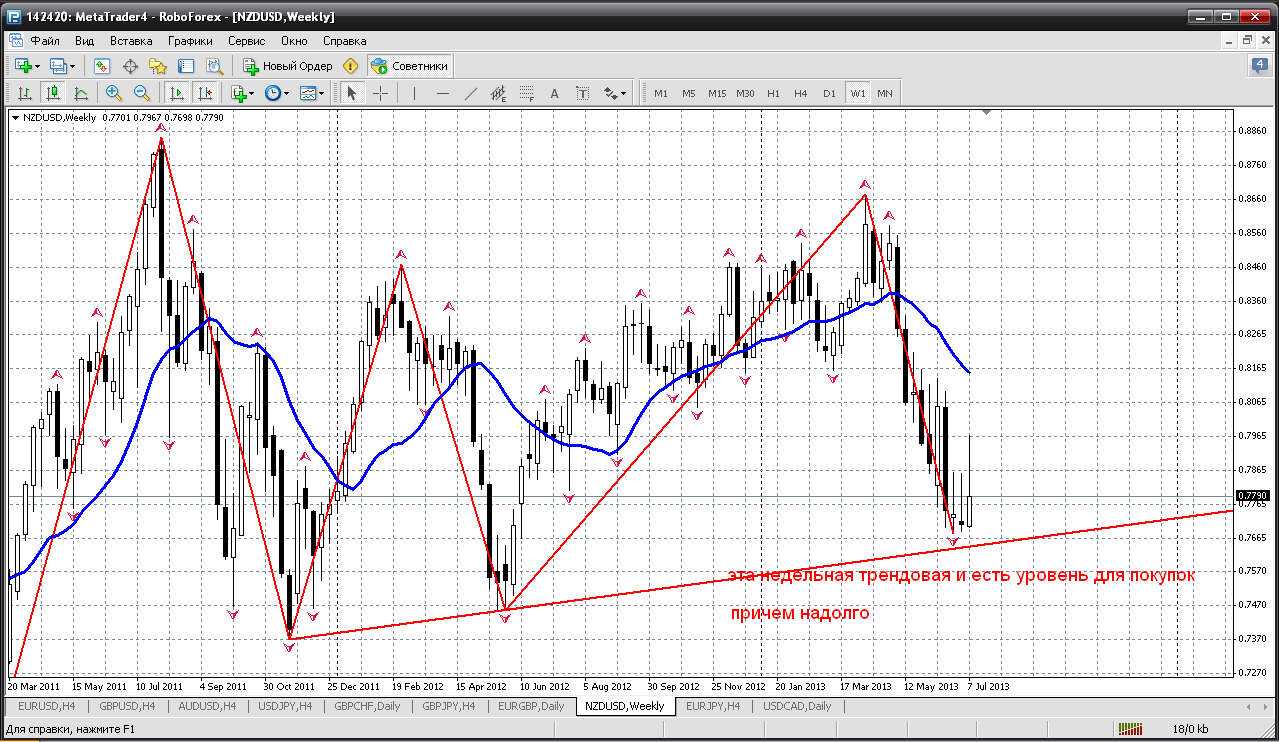The width and height of the screenshot is (1279, 742).
Task: Zoom in the chart with magnifier plus
Action: tap(114, 93)
